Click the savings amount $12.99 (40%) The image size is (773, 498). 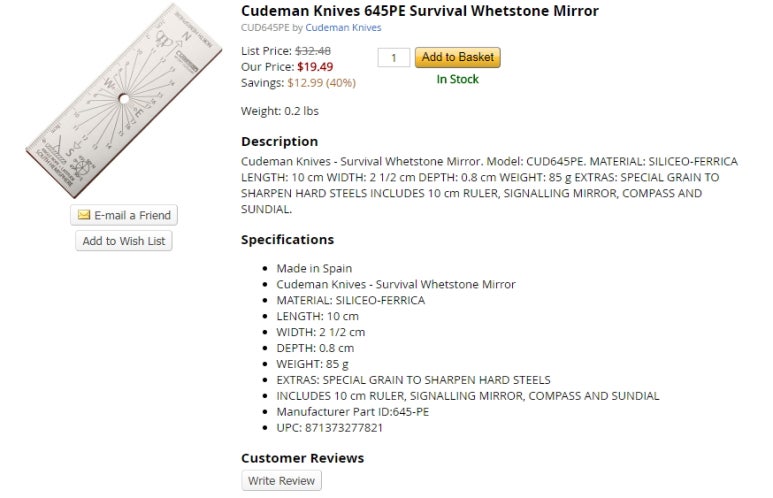pos(321,83)
